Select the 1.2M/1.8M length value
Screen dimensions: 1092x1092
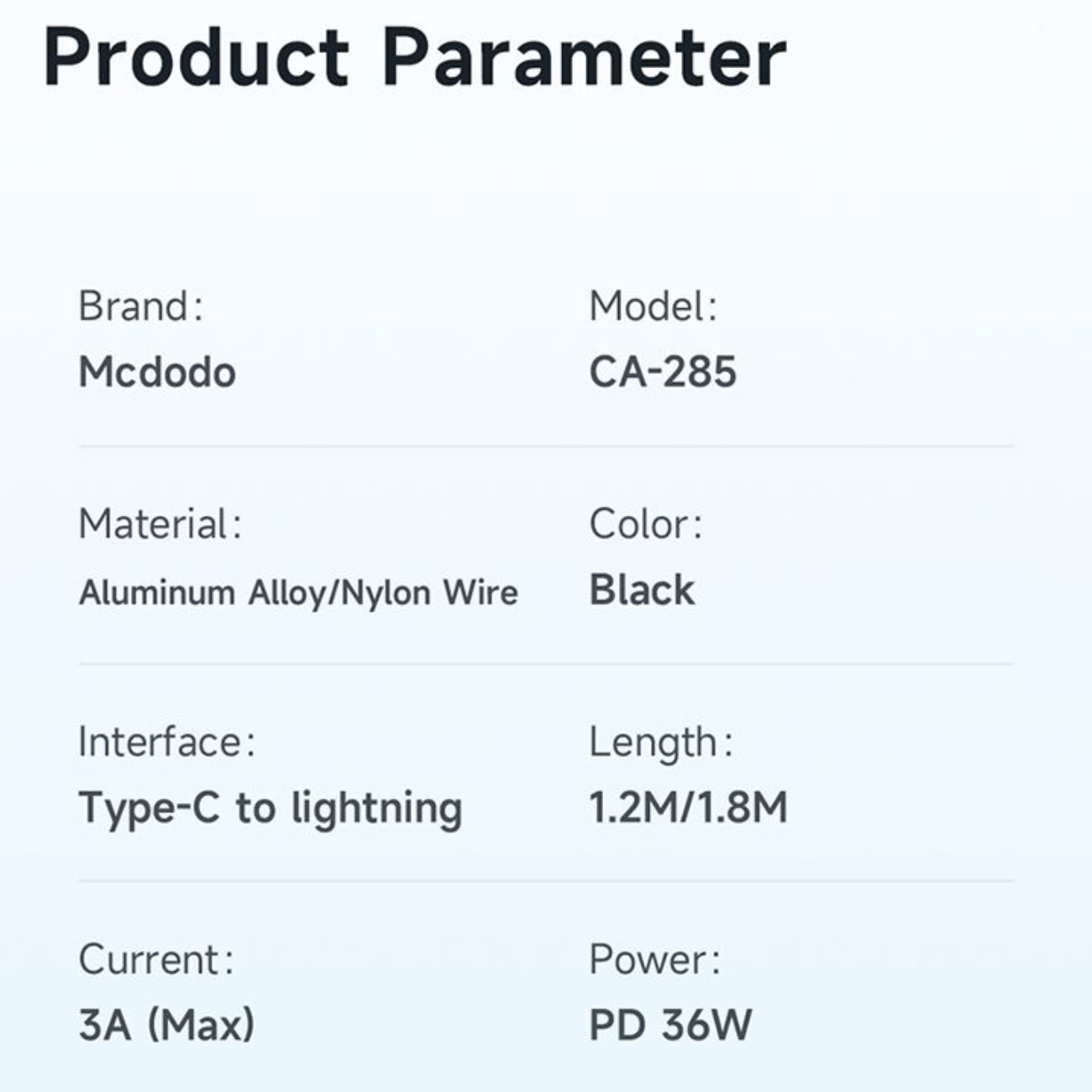tap(688, 807)
